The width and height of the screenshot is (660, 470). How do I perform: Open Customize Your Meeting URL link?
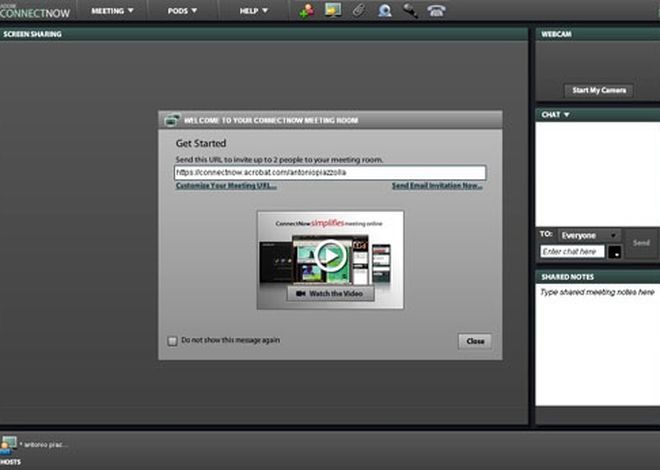tap(226, 186)
